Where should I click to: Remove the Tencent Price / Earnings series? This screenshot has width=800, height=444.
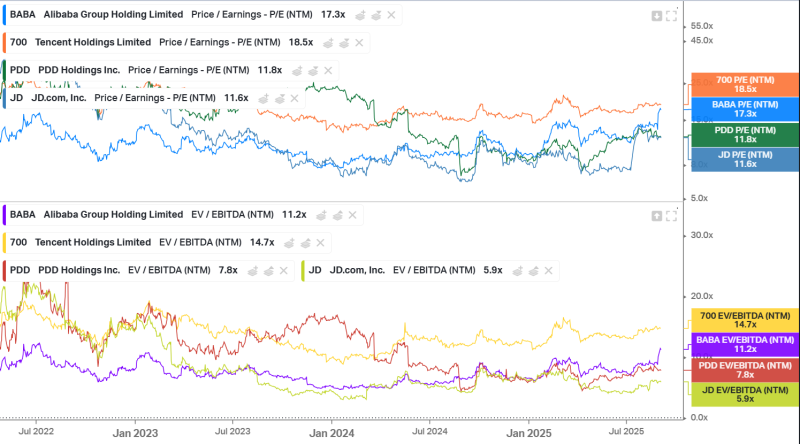pos(359,43)
